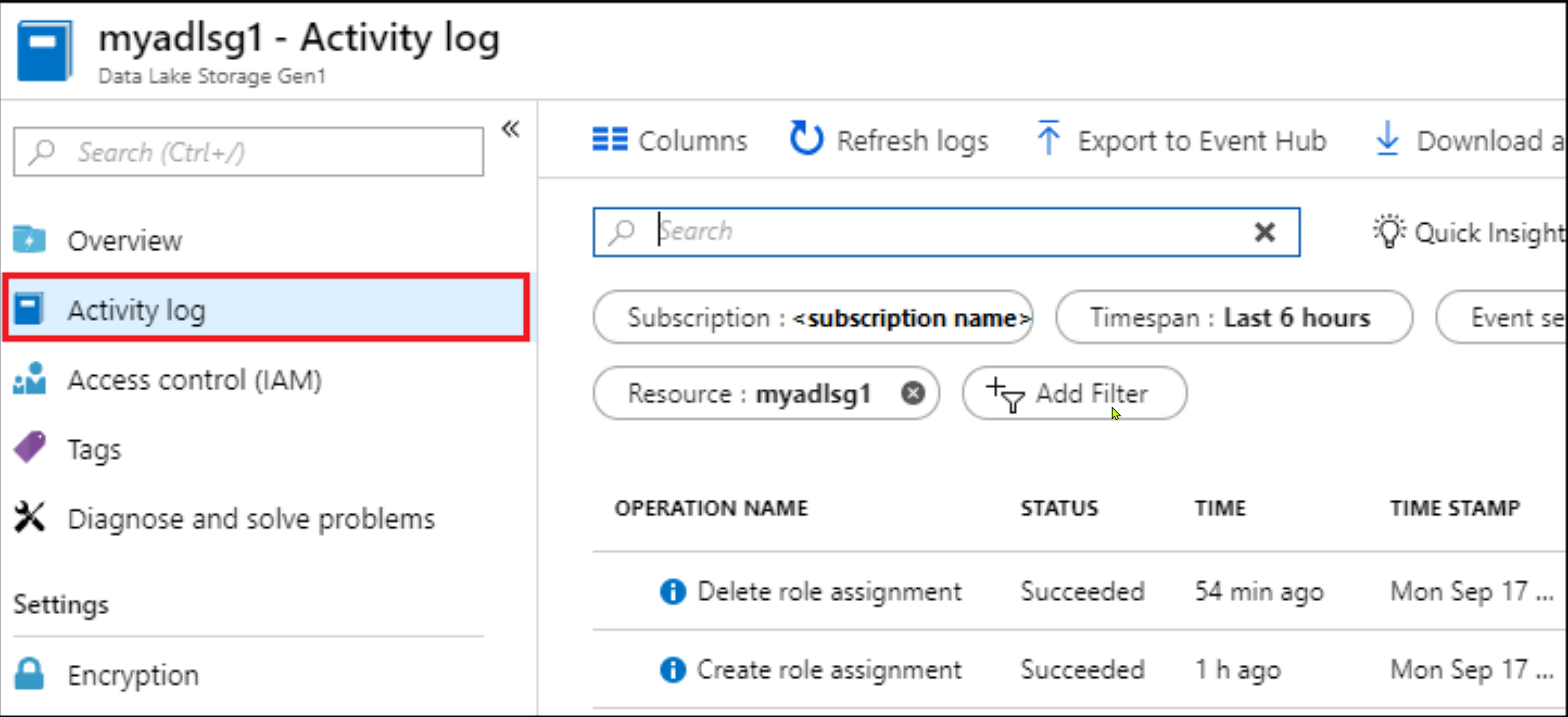The width and height of the screenshot is (1568, 717).
Task: Select the Export to Event Hub icon
Action: [1048, 139]
